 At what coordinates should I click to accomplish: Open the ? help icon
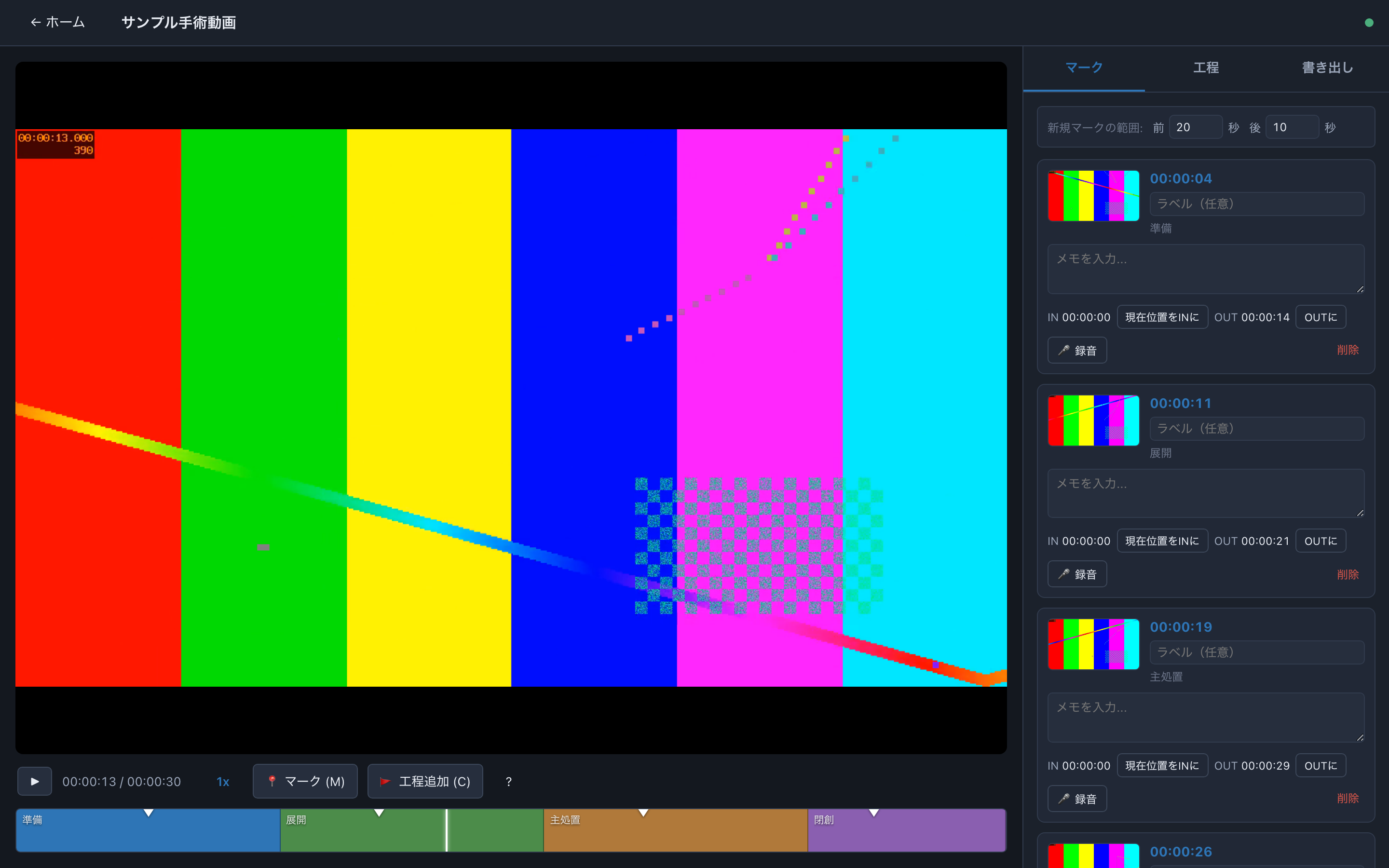click(x=508, y=781)
